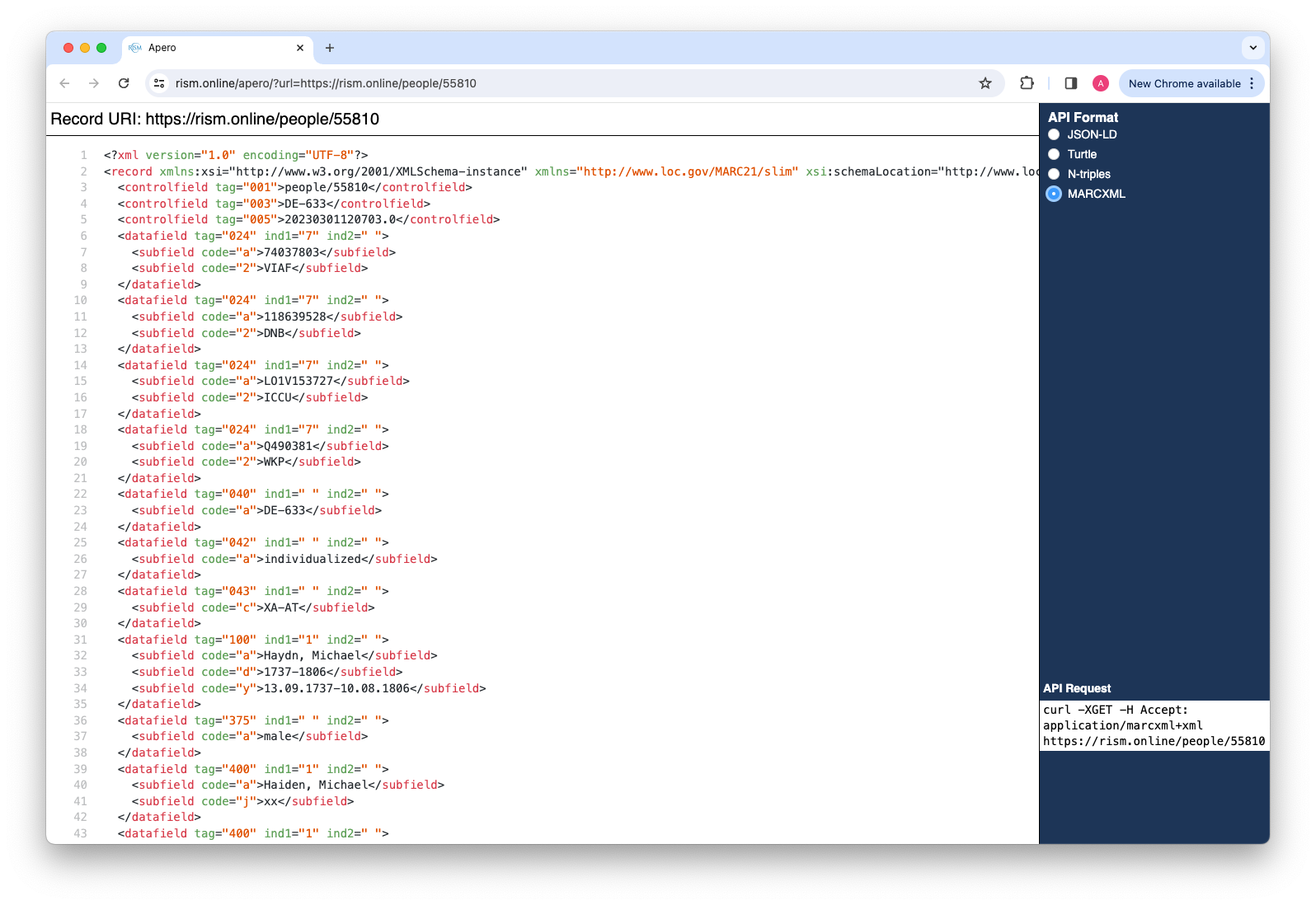1316x905 pixels.
Task: Bookmark this page with the star icon
Action: (x=985, y=83)
